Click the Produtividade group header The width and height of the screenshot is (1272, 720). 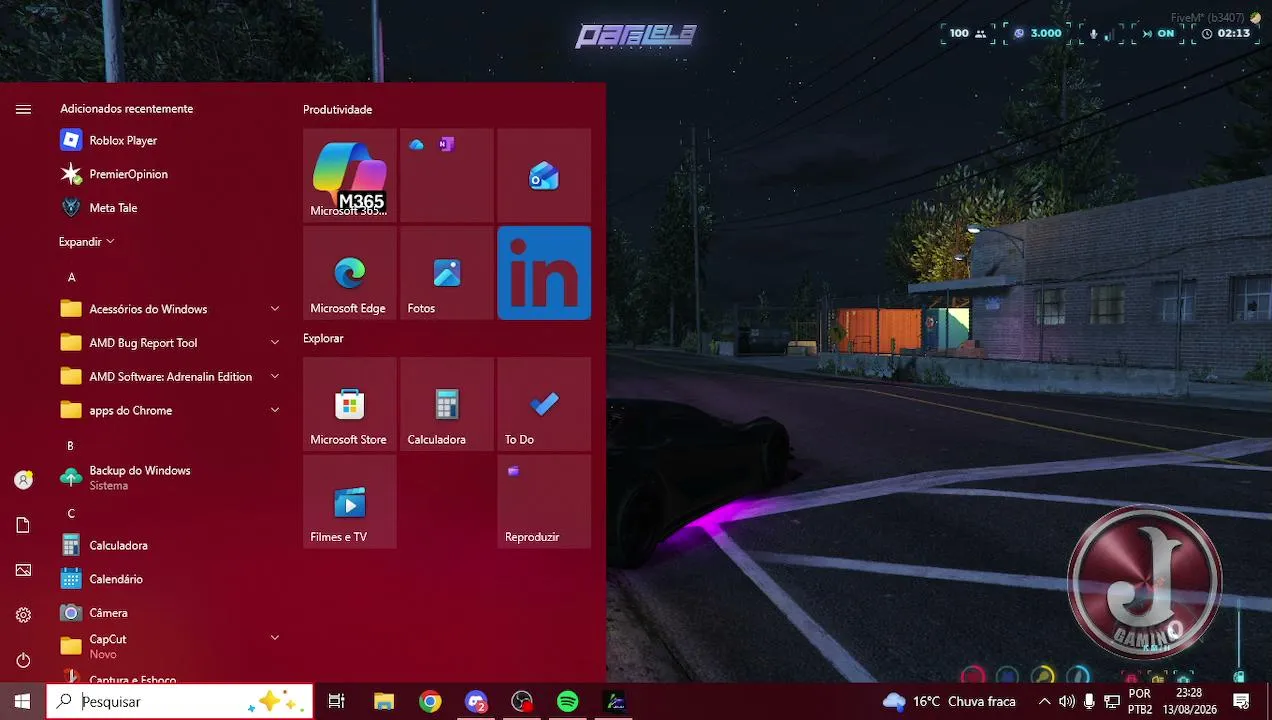coord(338,110)
